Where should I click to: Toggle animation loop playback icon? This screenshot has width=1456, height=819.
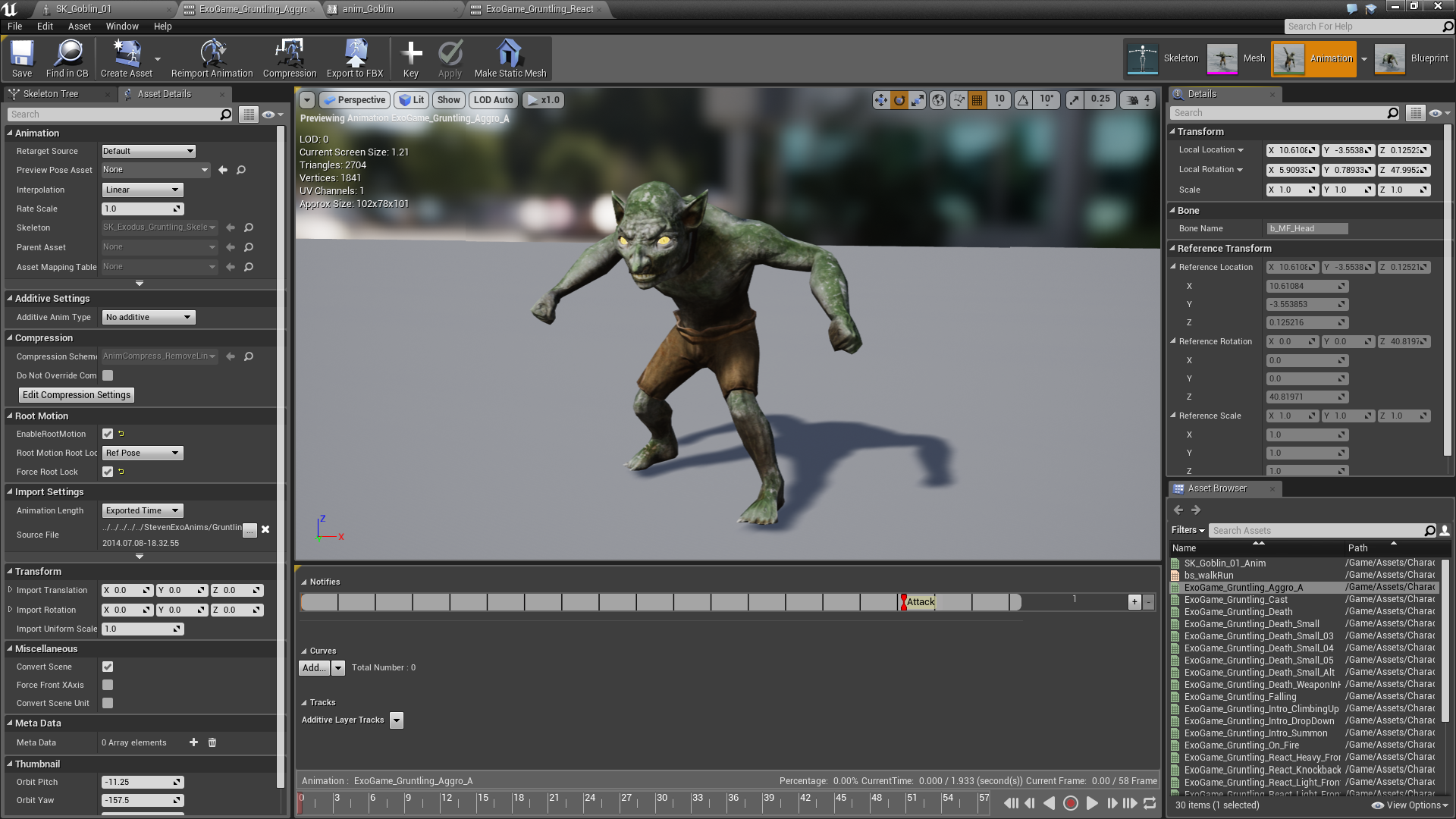pyautogui.click(x=1150, y=803)
